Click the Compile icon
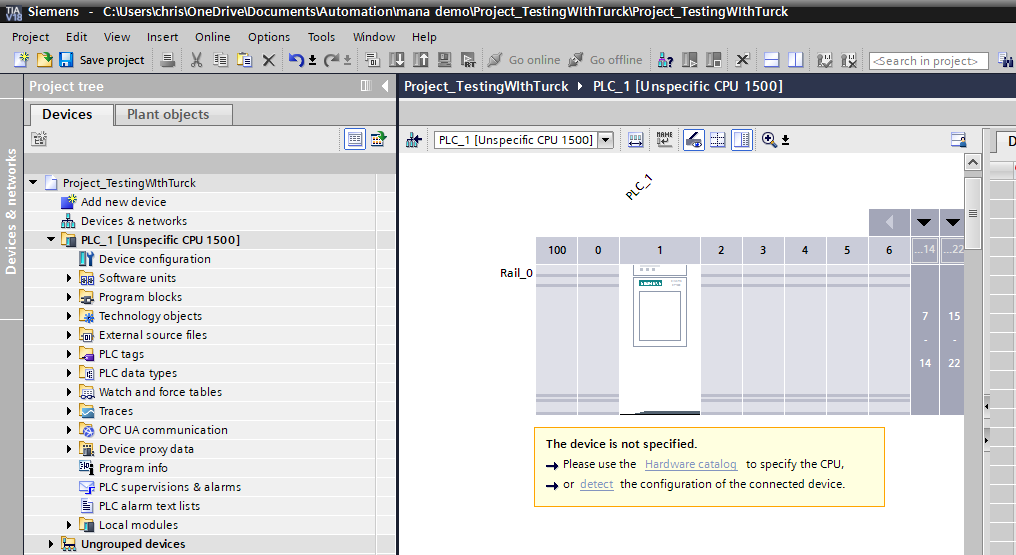The image size is (1016, 555). click(x=372, y=60)
